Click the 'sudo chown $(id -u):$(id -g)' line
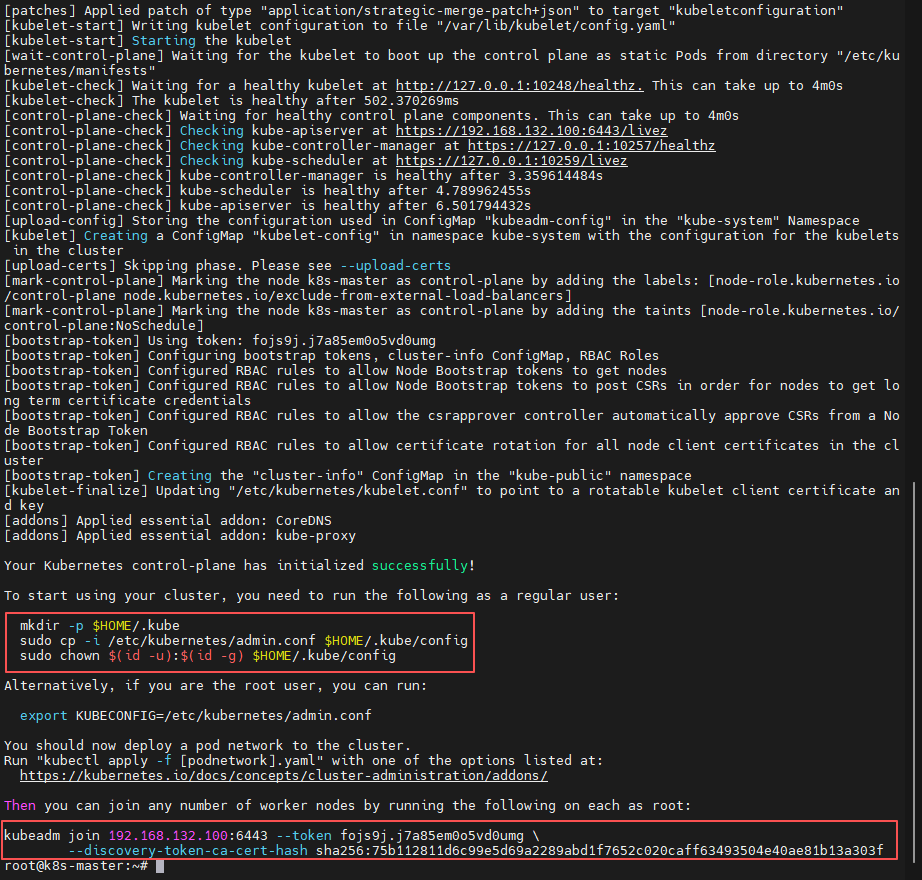 pyautogui.click(x=208, y=655)
